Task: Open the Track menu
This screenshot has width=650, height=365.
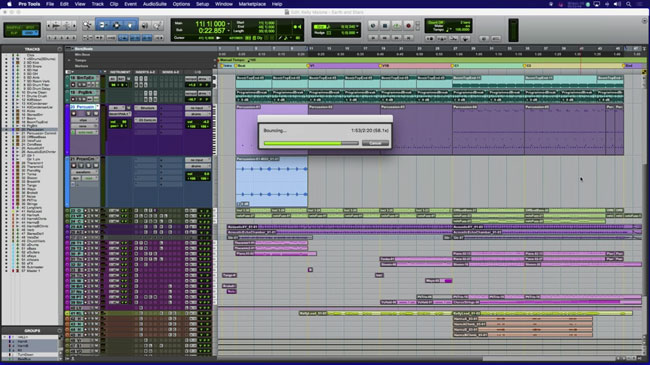Action: click(x=97, y=4)
